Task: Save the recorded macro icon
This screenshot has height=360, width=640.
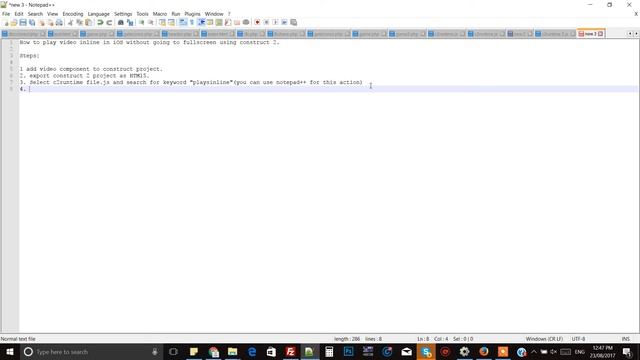Action: pyautogui.click(x=293, y=22)
